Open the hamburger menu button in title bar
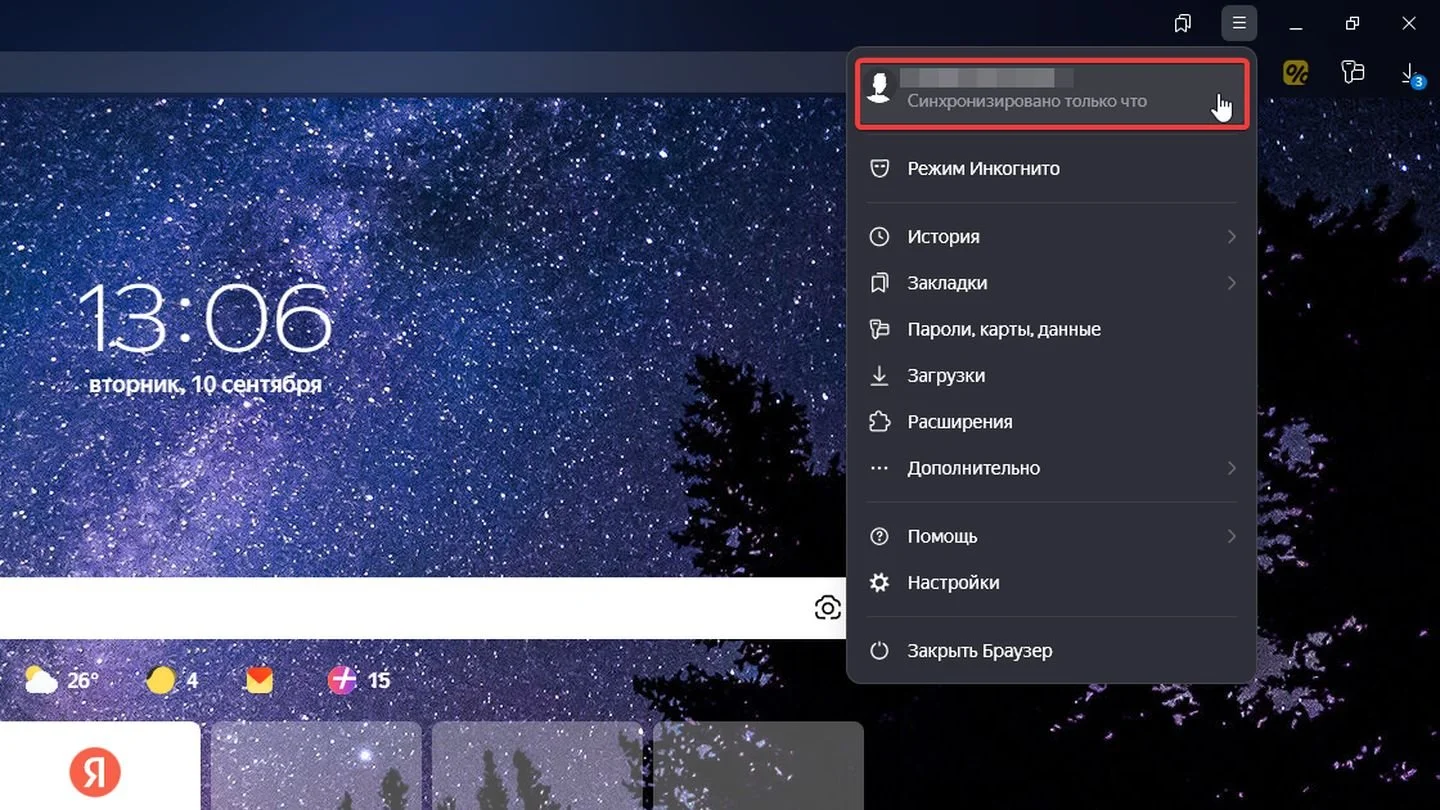Screen dimensions: 1440x810 pos(1239,23)
